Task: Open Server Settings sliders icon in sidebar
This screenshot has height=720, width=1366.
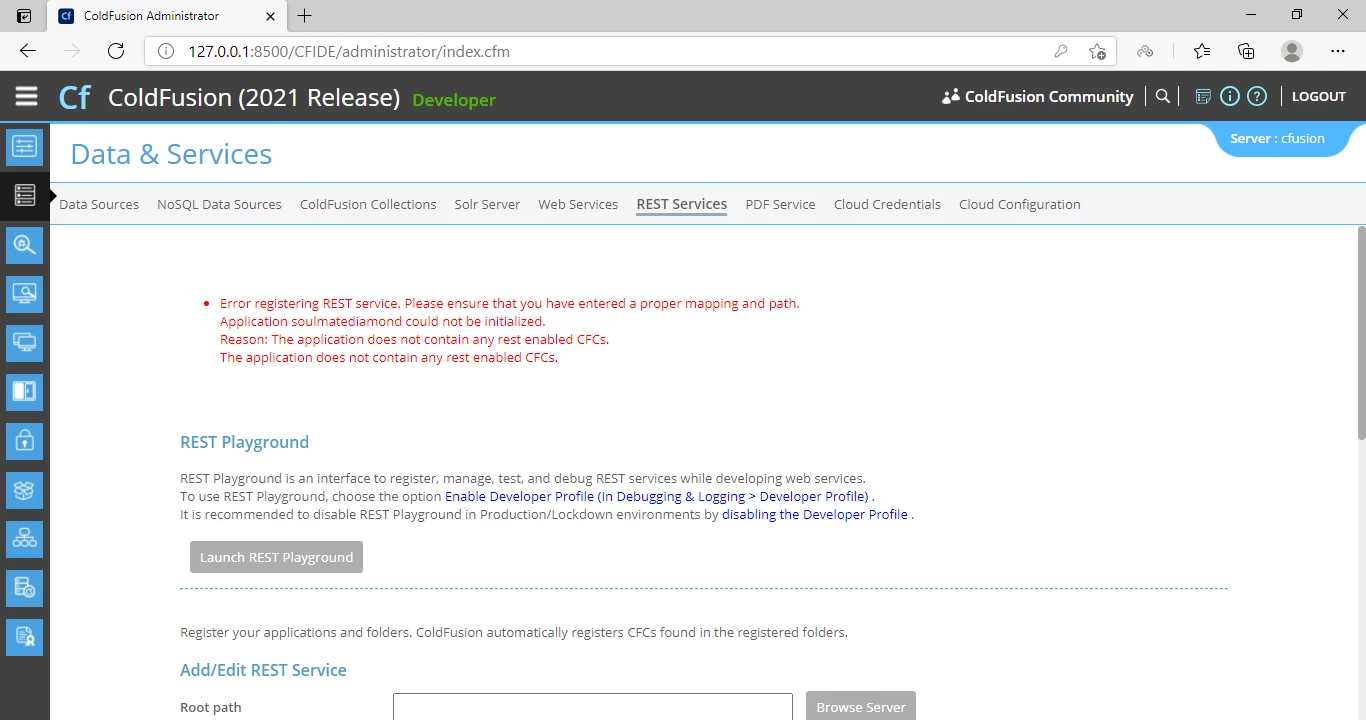Action: [x=24, y=147]
